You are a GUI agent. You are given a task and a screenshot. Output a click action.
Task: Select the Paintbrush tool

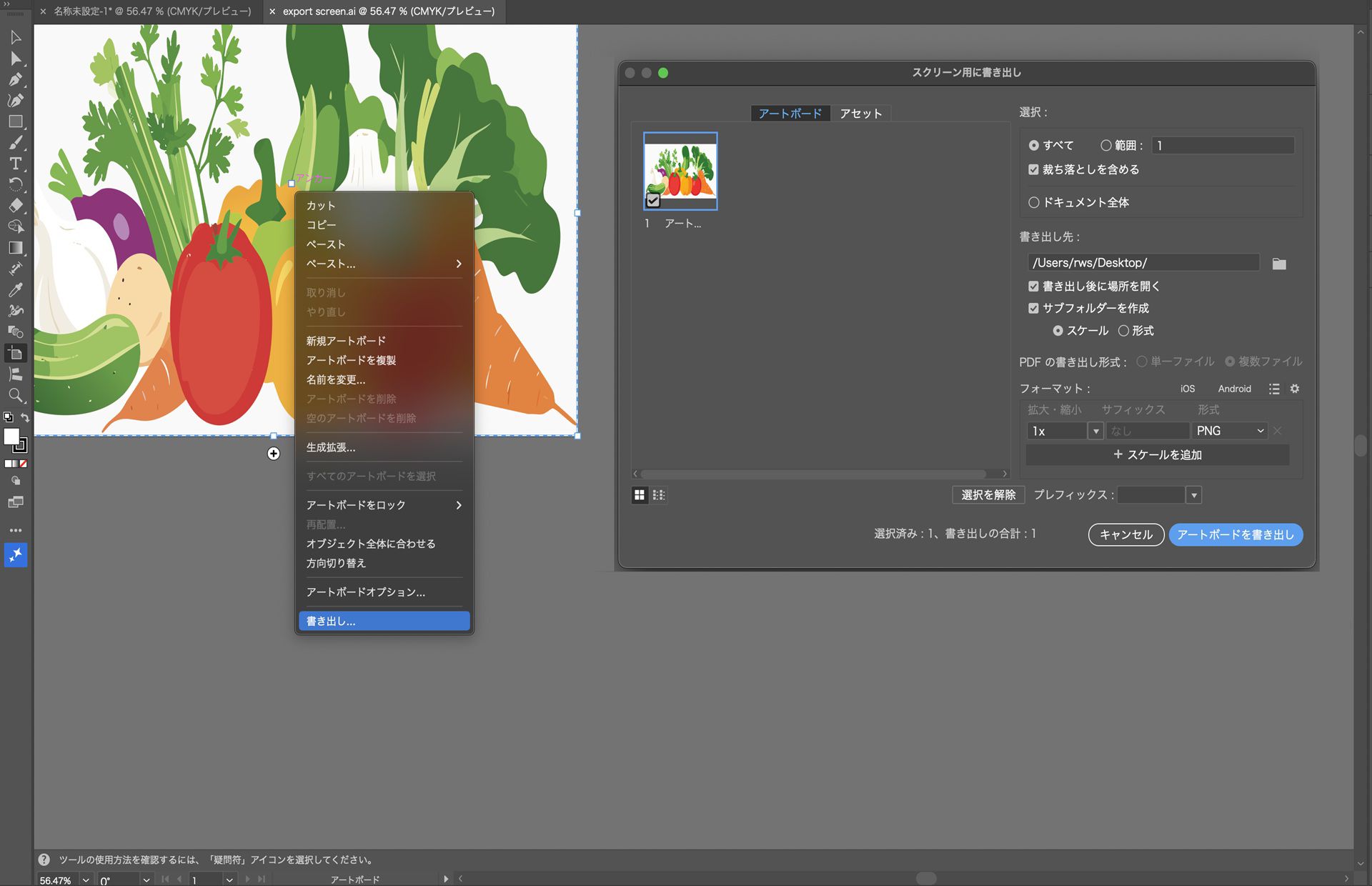click(16, 142)
